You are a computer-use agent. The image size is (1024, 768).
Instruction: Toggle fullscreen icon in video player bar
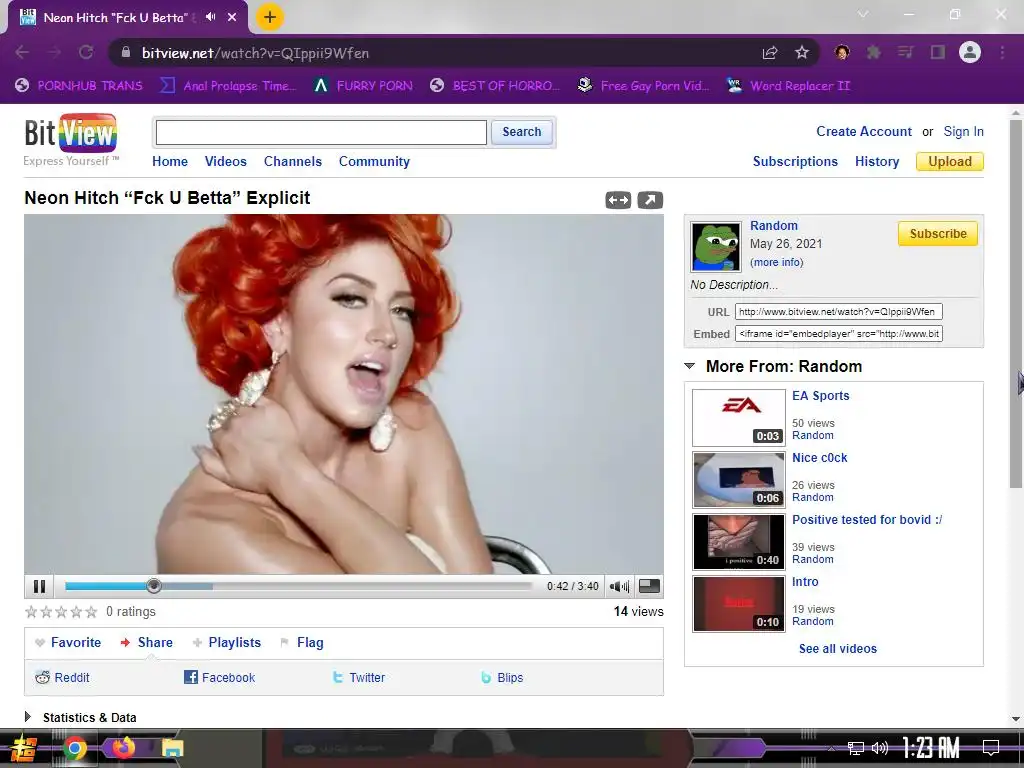pyautogui.click(x=648, y=586)
